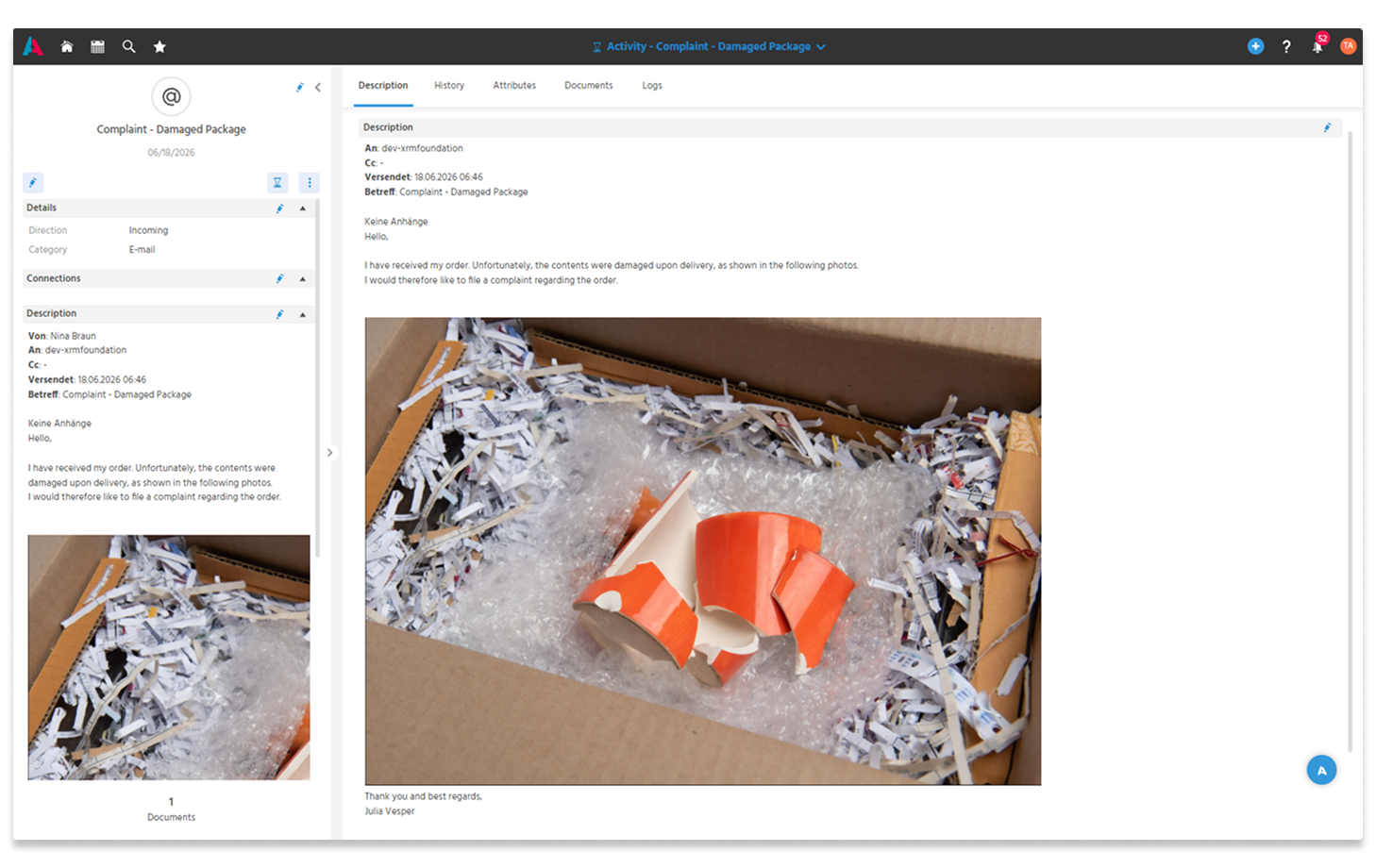Image resolution: width=1376 pixels, height=868 pixels.
Task: Open the search magnifier icon
Action: (128, 46)
